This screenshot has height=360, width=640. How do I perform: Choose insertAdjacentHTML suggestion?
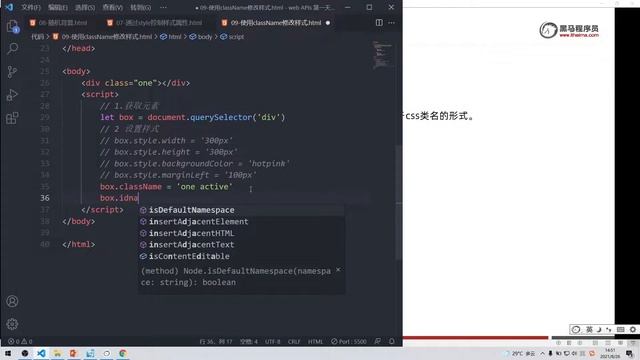(242, 233)
